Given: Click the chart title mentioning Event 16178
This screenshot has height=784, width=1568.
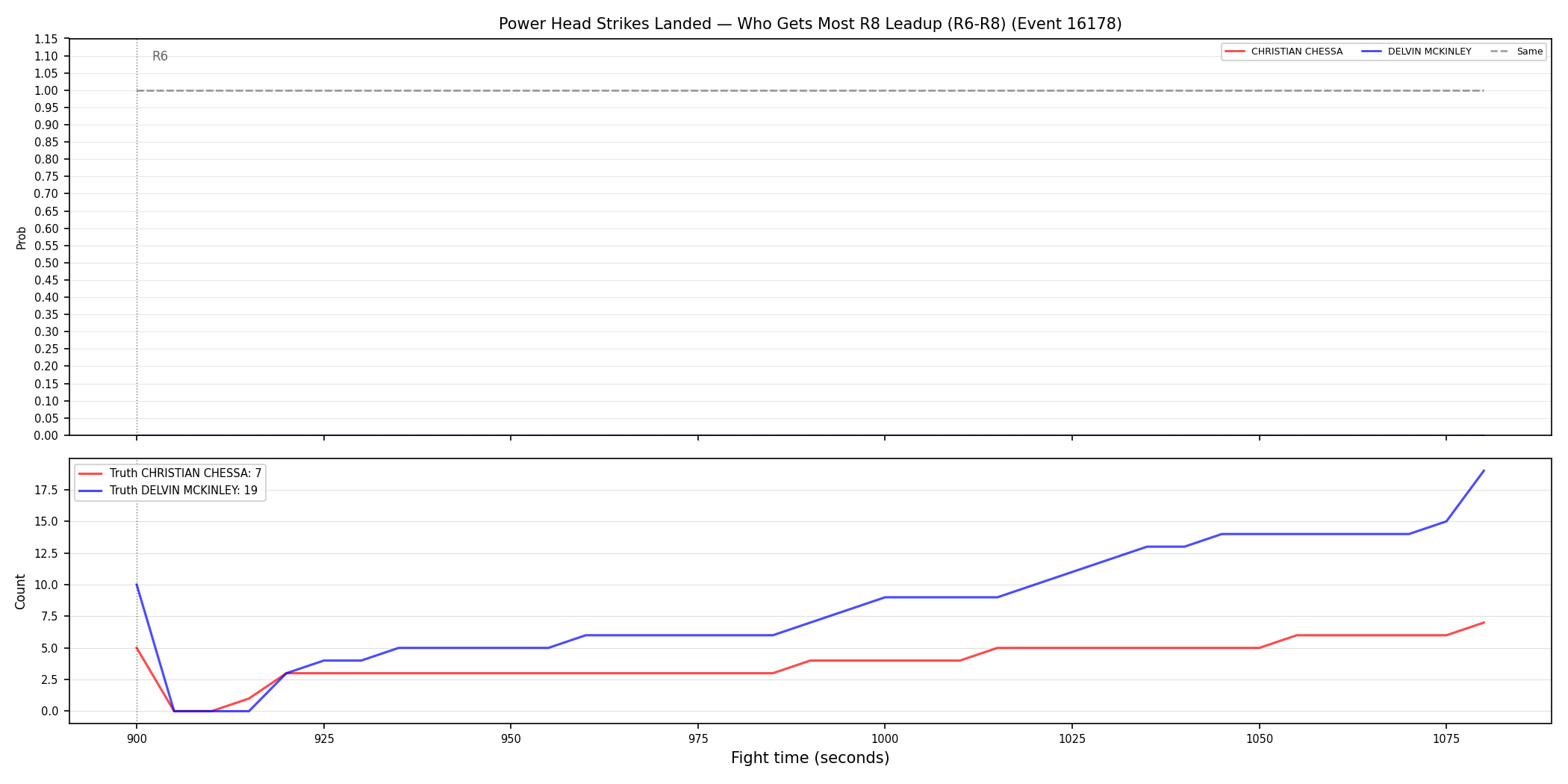Looking at the screenshot, I should click(x=810, y=24).
